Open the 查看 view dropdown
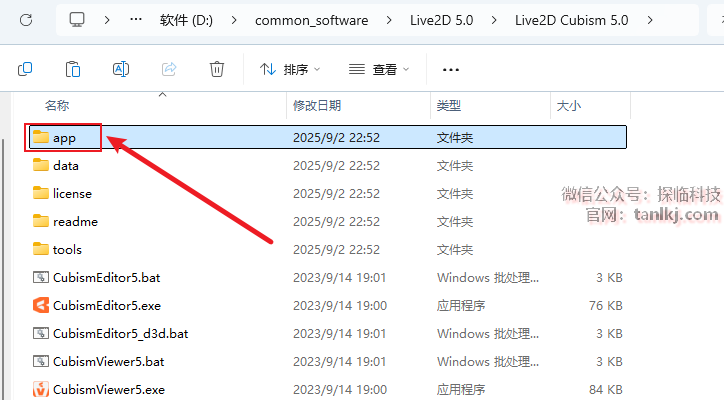This screenshot has width=724, height=400. pyautogui.click(x=379, y=69)
